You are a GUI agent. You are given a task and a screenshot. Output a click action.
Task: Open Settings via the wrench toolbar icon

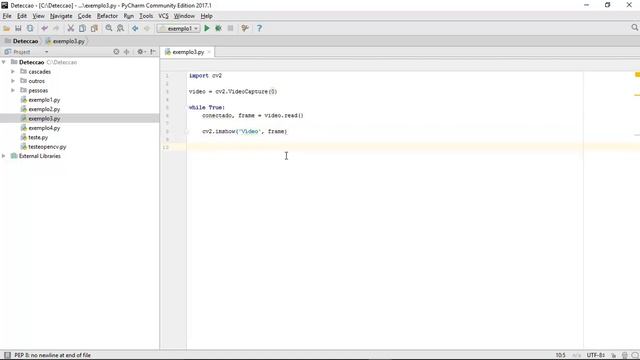click(245, 28)
